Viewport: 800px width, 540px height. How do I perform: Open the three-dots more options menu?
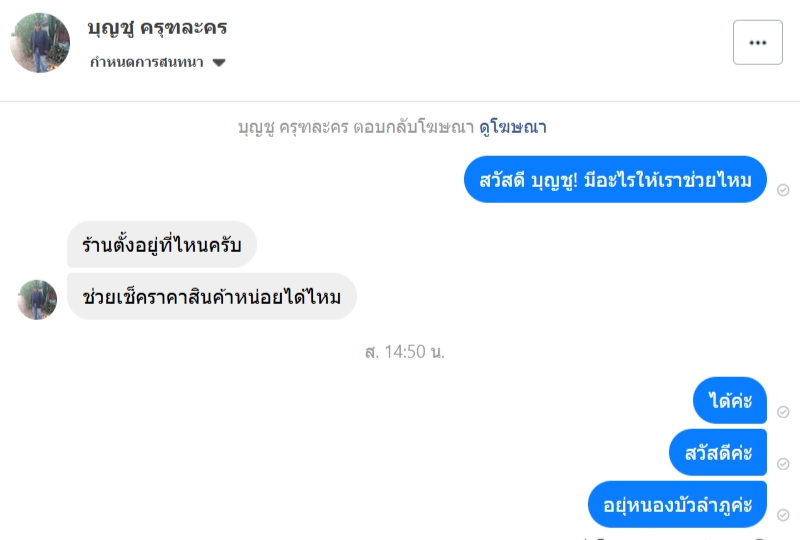[757, 42]
